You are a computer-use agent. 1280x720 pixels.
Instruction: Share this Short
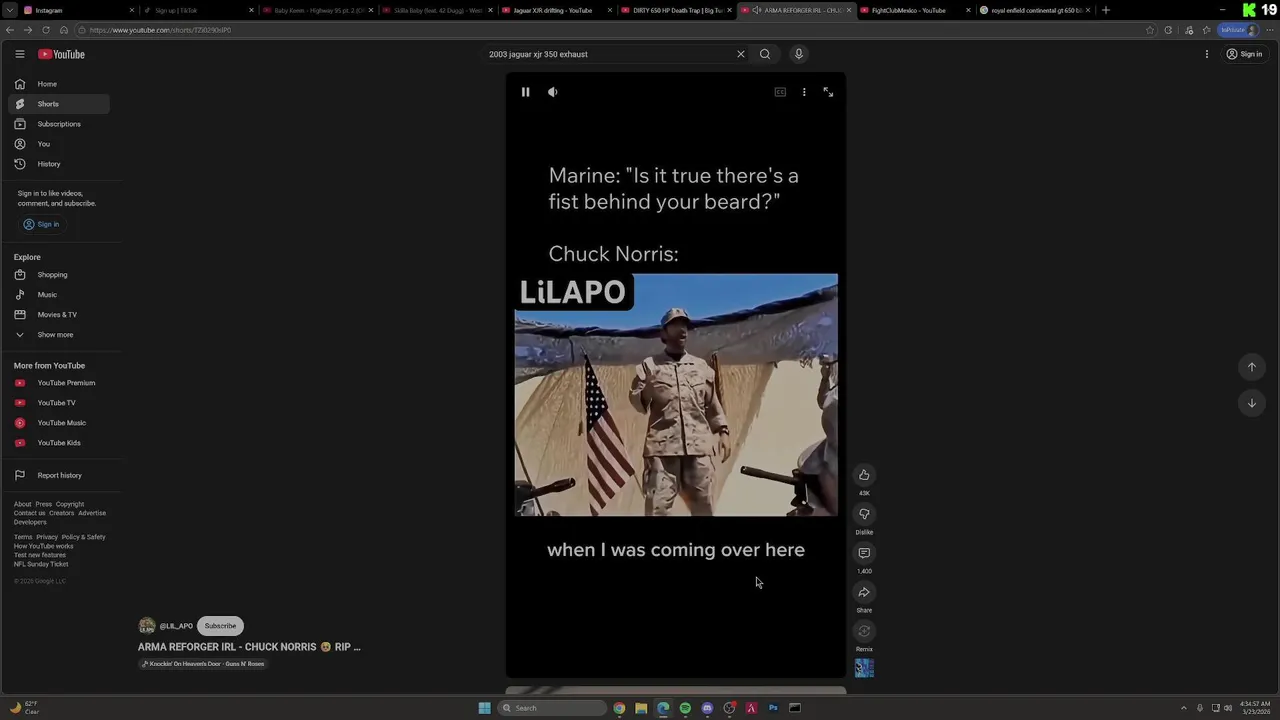tap(864, 592)
